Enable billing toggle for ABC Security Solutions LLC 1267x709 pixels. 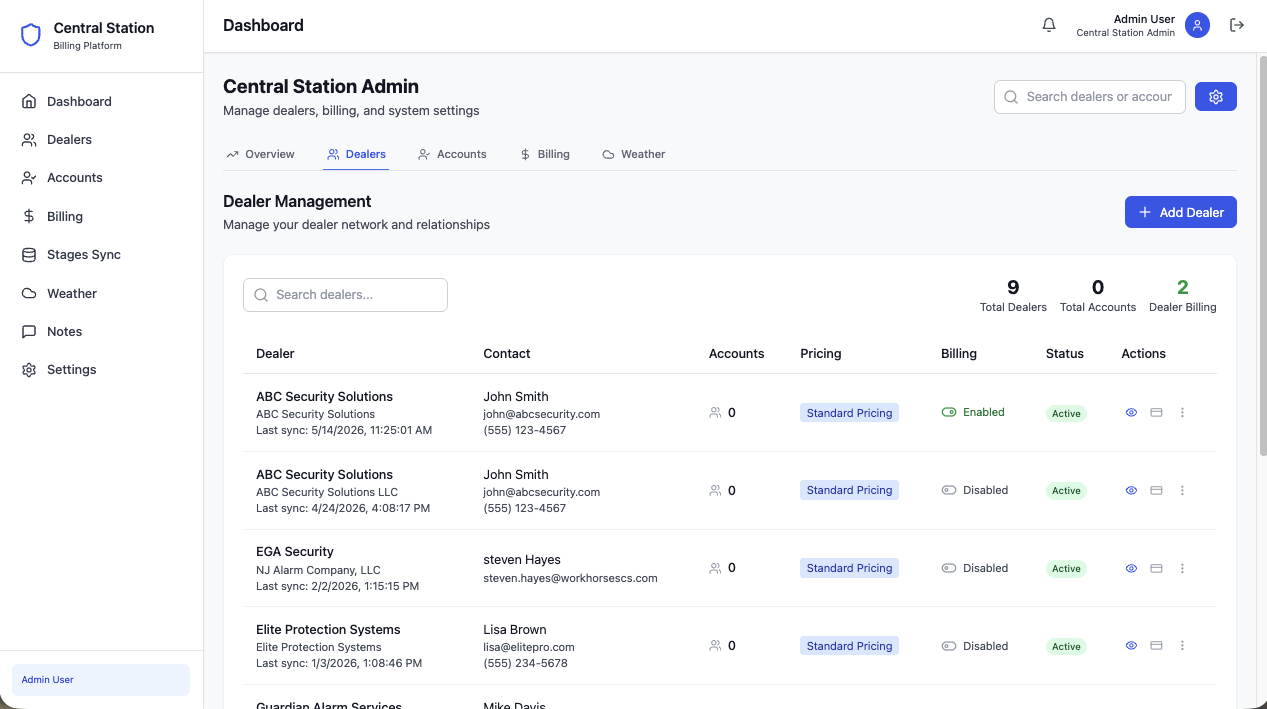pyautogui.click(x=949, y=490)
